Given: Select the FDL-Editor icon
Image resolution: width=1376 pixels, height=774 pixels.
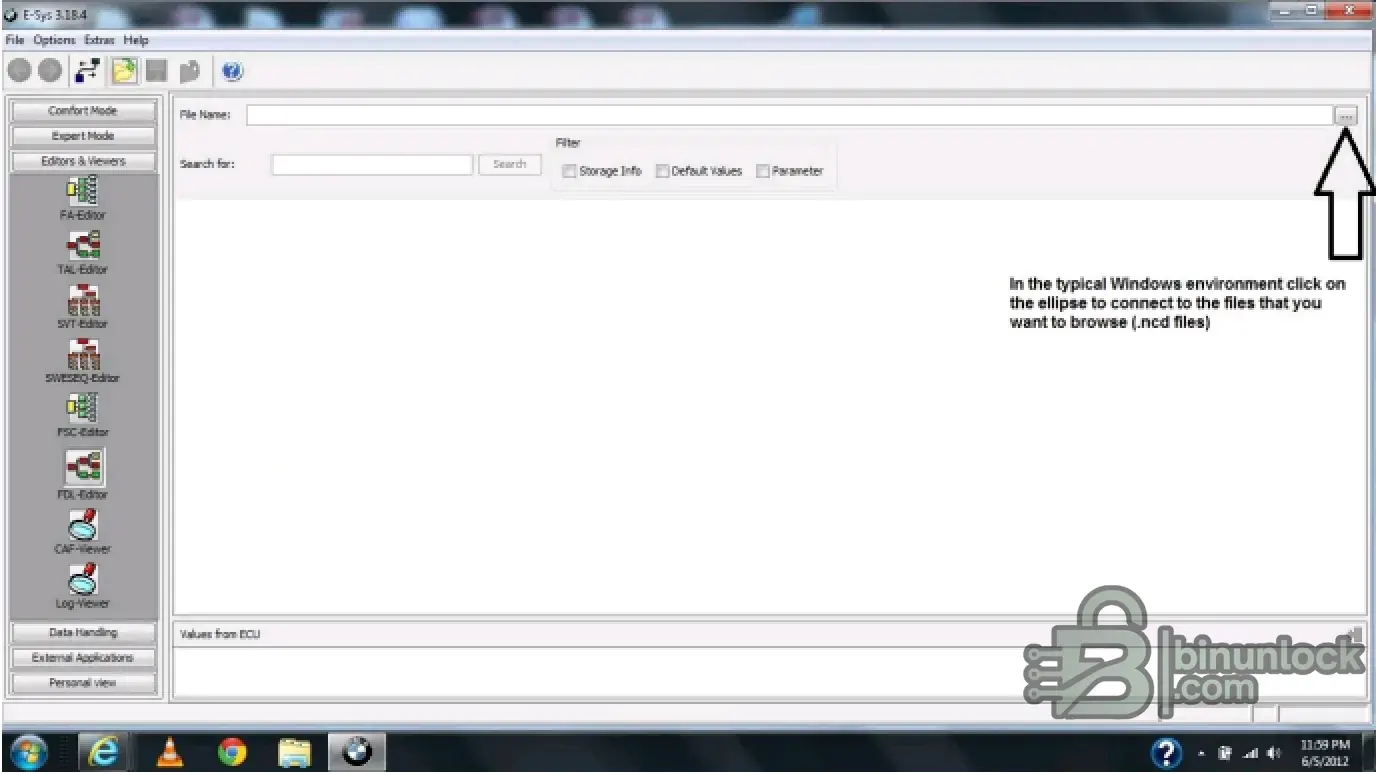Looking at the screenshot, I should (84, 466).
